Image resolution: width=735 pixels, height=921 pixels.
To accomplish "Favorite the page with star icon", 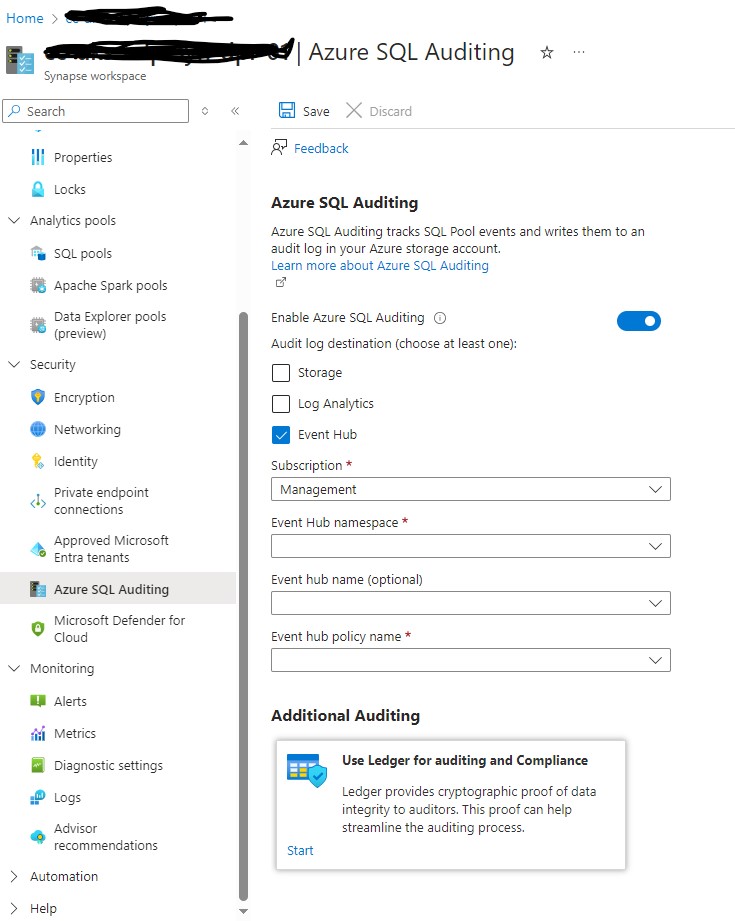I will click(x=547, y=53).
